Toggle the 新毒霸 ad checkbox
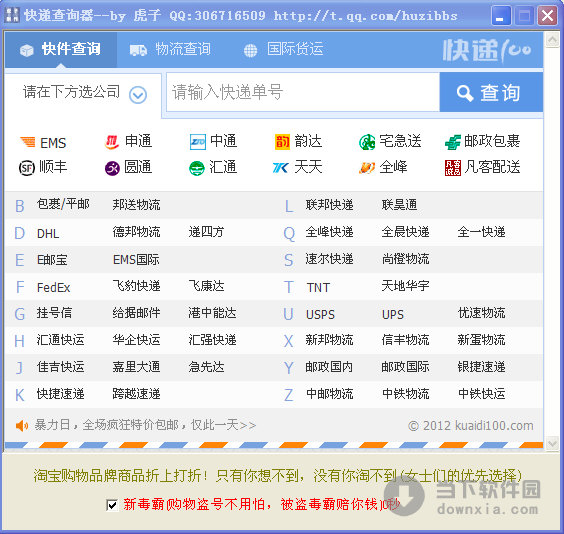This screenshot has width=564, height=534. pyautogui.click(x=112, y=505)
